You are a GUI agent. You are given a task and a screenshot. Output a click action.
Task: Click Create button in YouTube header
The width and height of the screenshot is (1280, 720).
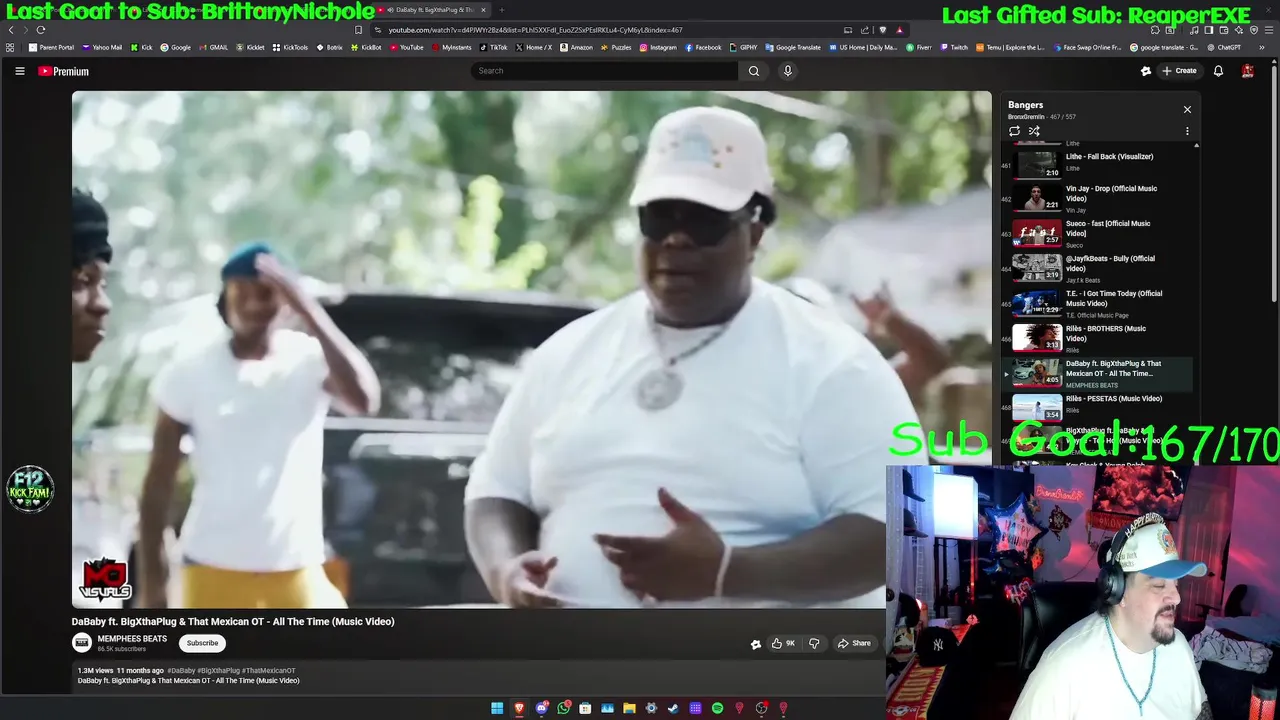[x=1179, y=71]
